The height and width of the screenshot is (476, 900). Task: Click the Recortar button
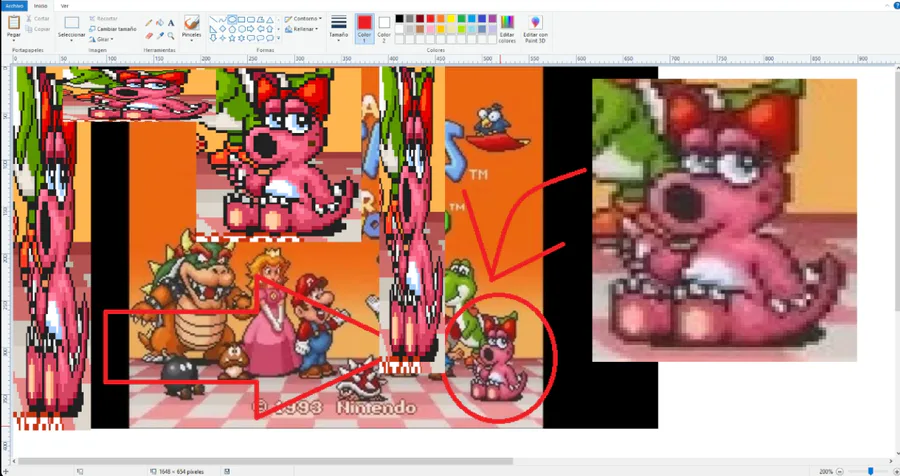pos(103,18)
